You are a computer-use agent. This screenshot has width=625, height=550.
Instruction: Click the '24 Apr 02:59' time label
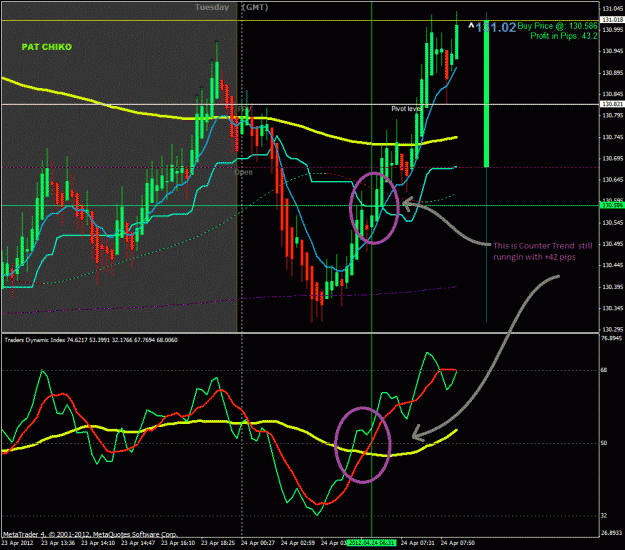(x=298, y=543)
